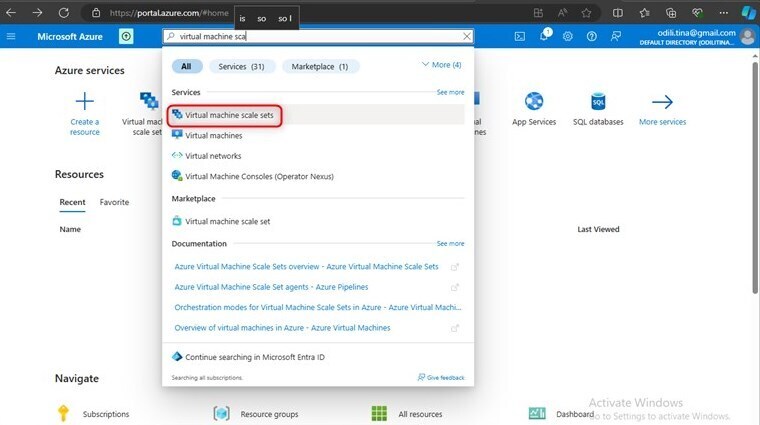Screen dimensions: 760x425
Task: Select the All filter pill
Action: pyautogui.click(x=187, y=66)
